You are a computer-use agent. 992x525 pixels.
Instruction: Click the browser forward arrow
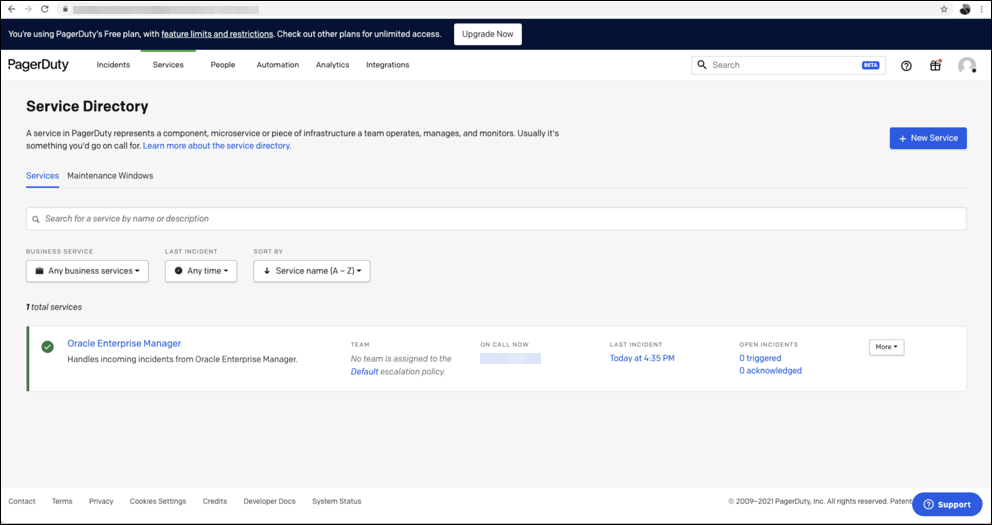tap(28, 9)
